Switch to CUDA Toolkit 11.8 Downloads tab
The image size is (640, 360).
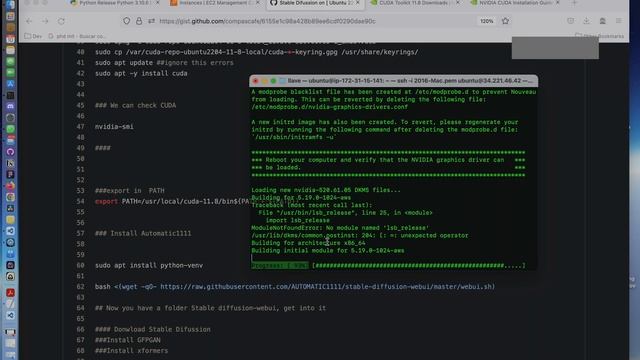coord(414,3)
